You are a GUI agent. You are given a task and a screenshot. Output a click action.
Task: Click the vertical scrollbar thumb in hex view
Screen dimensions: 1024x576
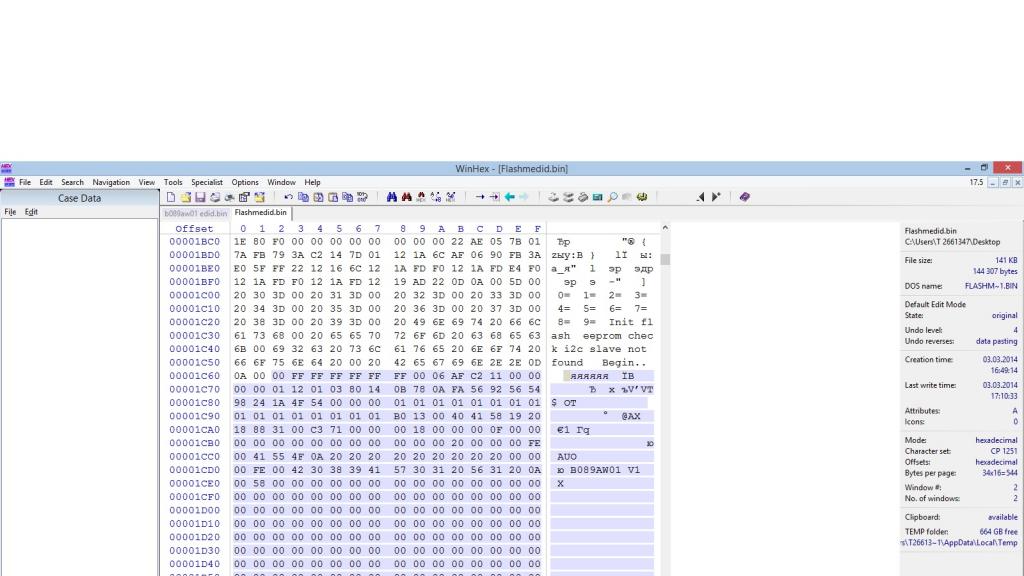[665, 259]
